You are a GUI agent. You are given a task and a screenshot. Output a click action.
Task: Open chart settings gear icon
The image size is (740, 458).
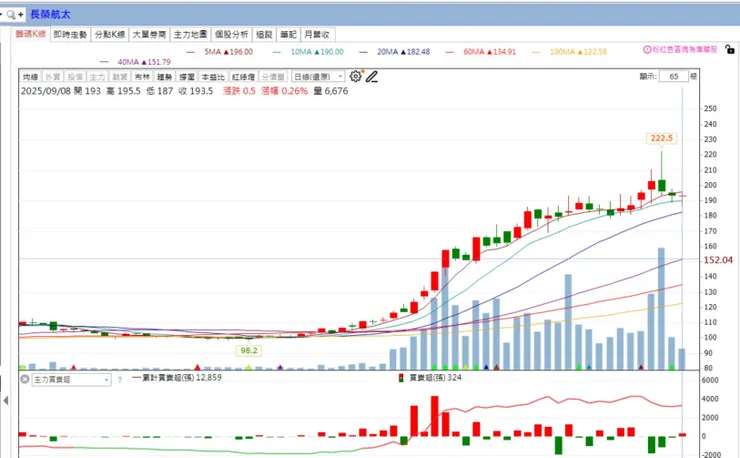(355, 76)
